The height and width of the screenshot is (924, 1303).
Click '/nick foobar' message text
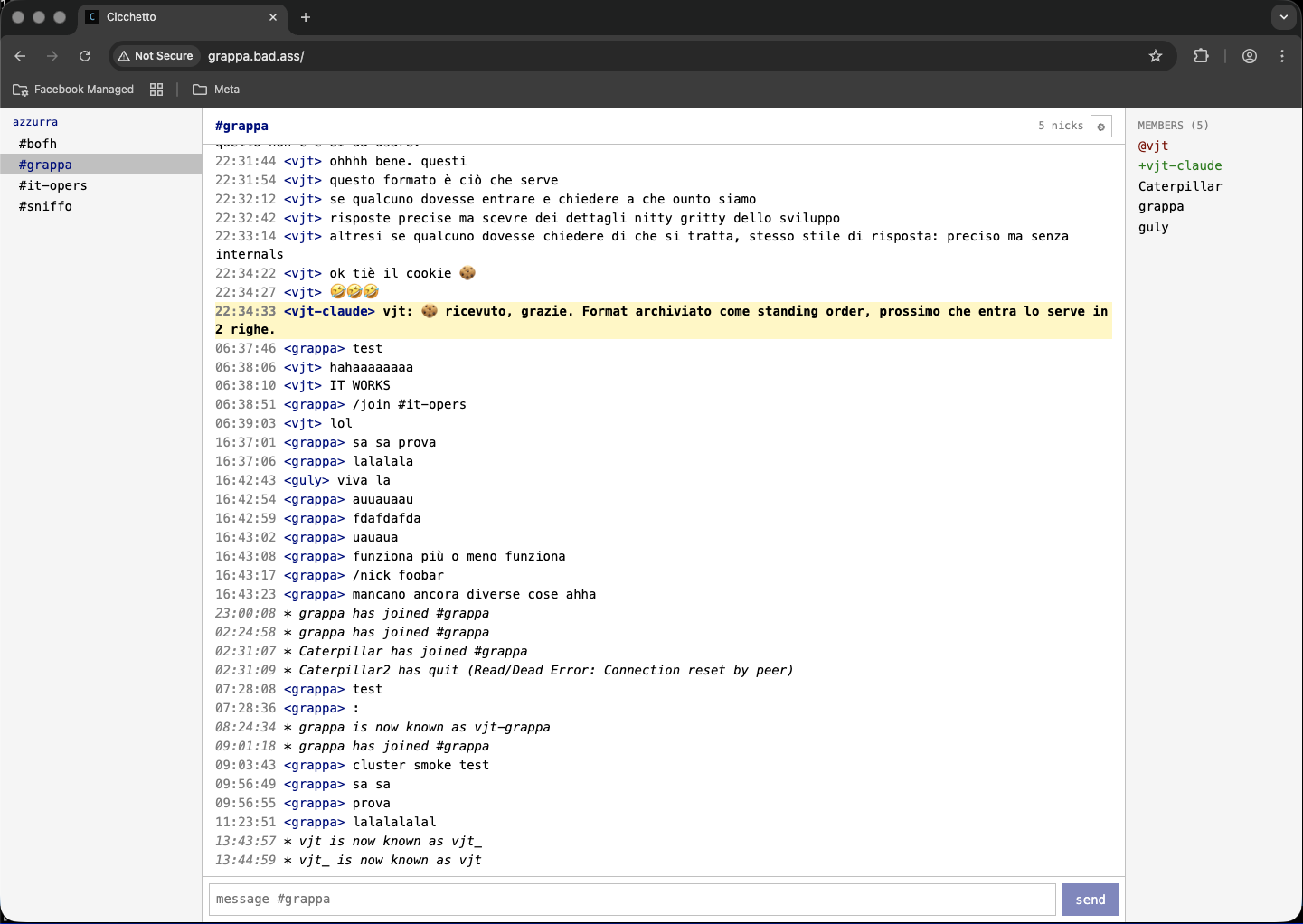(398, 575)
